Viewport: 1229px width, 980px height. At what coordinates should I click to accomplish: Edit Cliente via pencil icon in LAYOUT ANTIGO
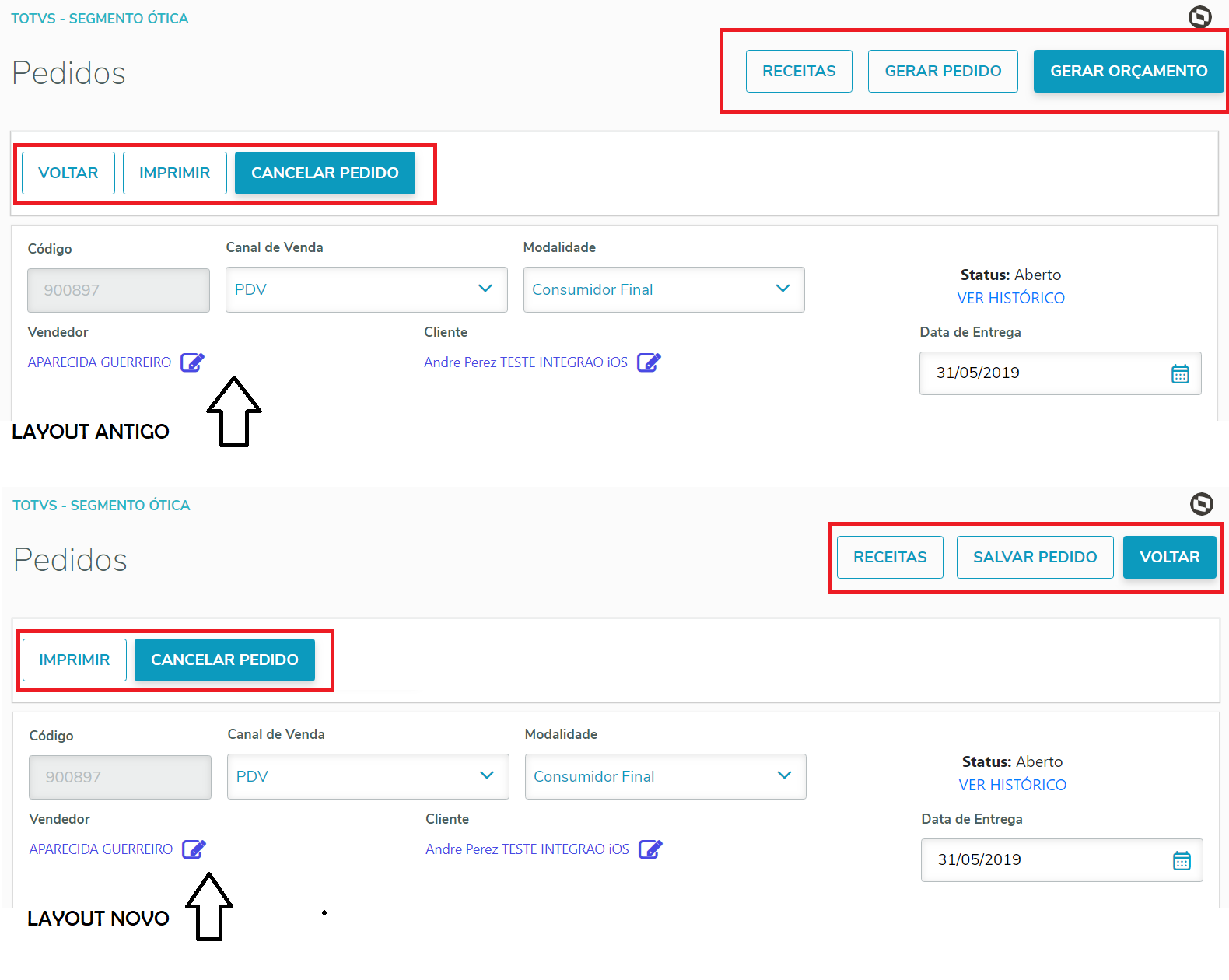coord(649,362)
